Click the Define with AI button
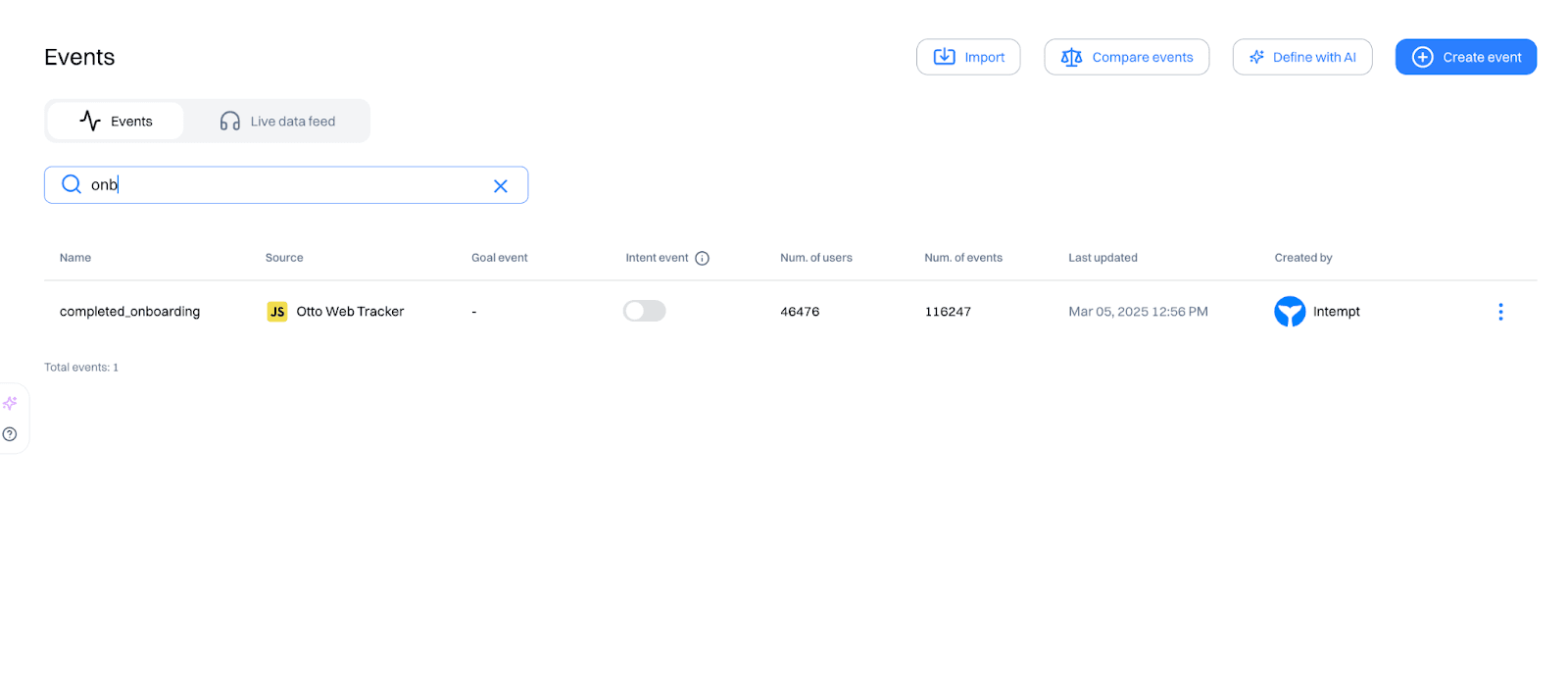This screenshot has height=695, width=1568. click(1301, 57)
